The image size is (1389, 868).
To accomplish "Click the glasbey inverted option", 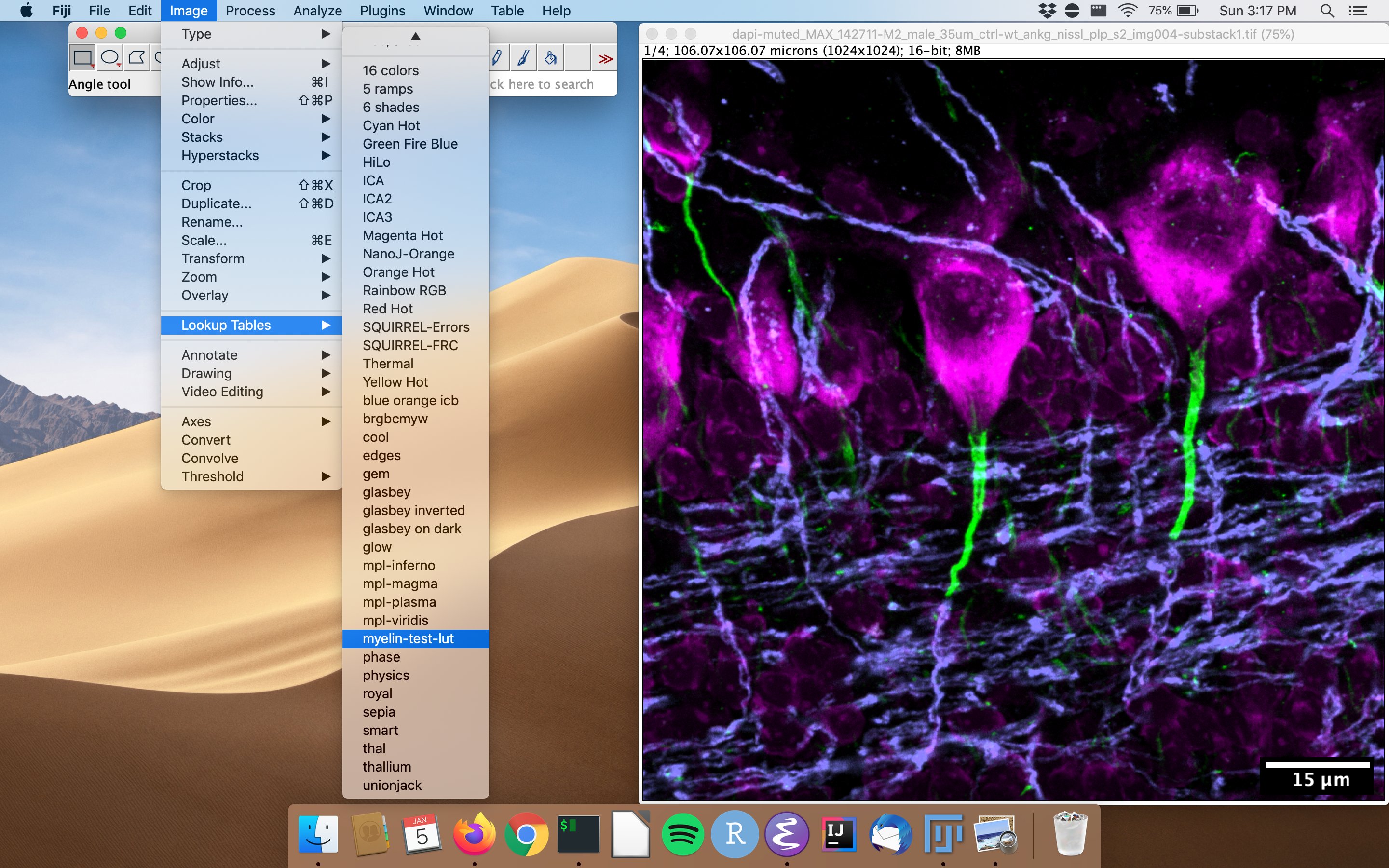I will point(413,510).
